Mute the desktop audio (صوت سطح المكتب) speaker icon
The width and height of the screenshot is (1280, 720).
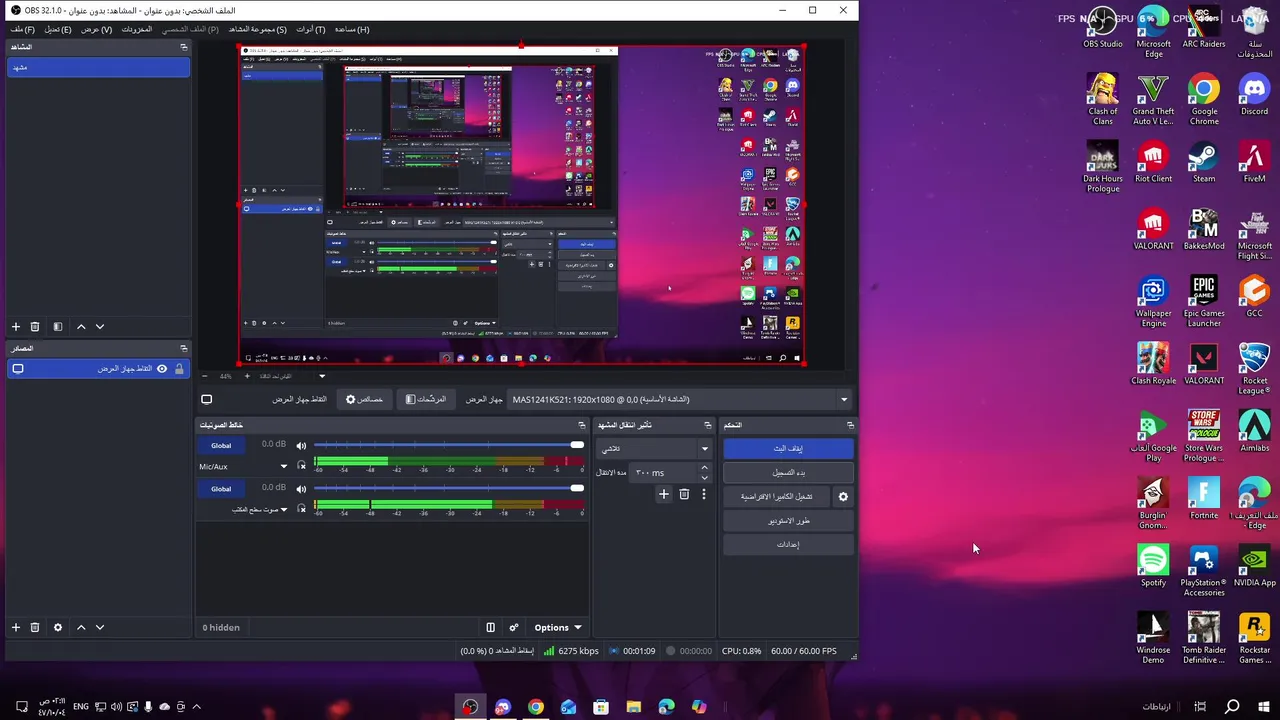(301, 488)
